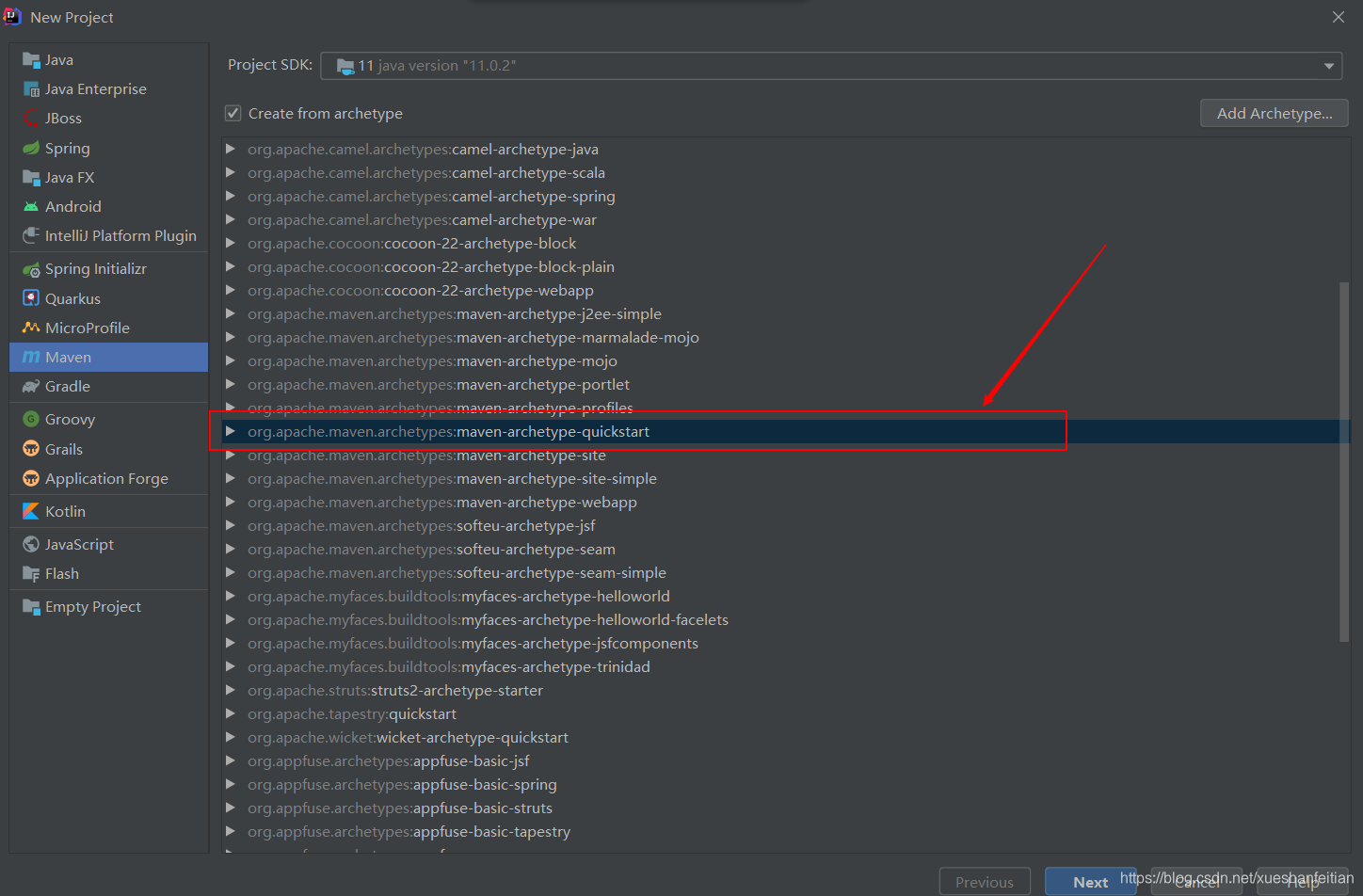Select Empty Project type

click(x=109, y=607)
